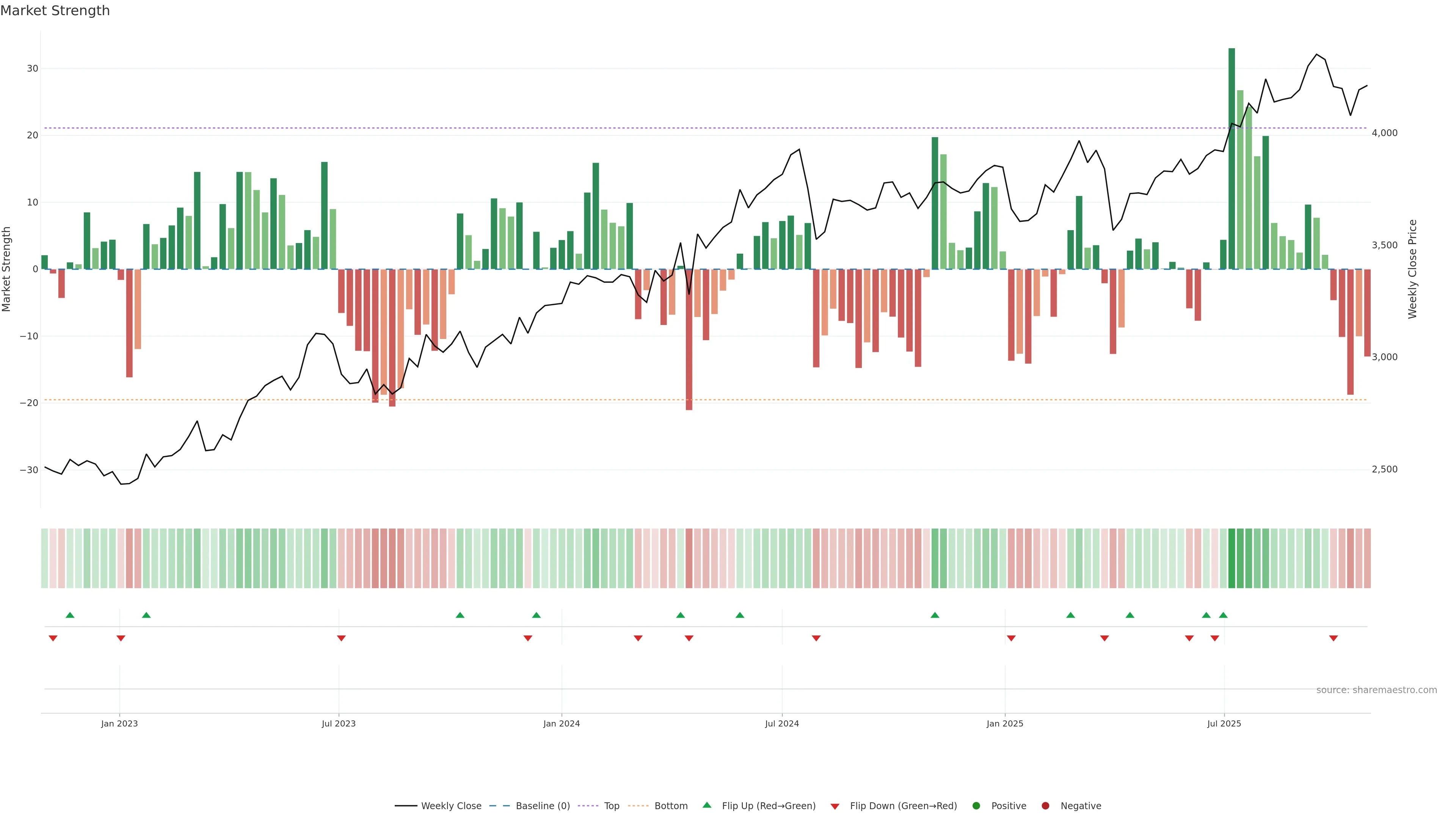Click the Flip Up green triangle legend icon
This screenshot has height=819, width=1456.
(x=706, y=805)
